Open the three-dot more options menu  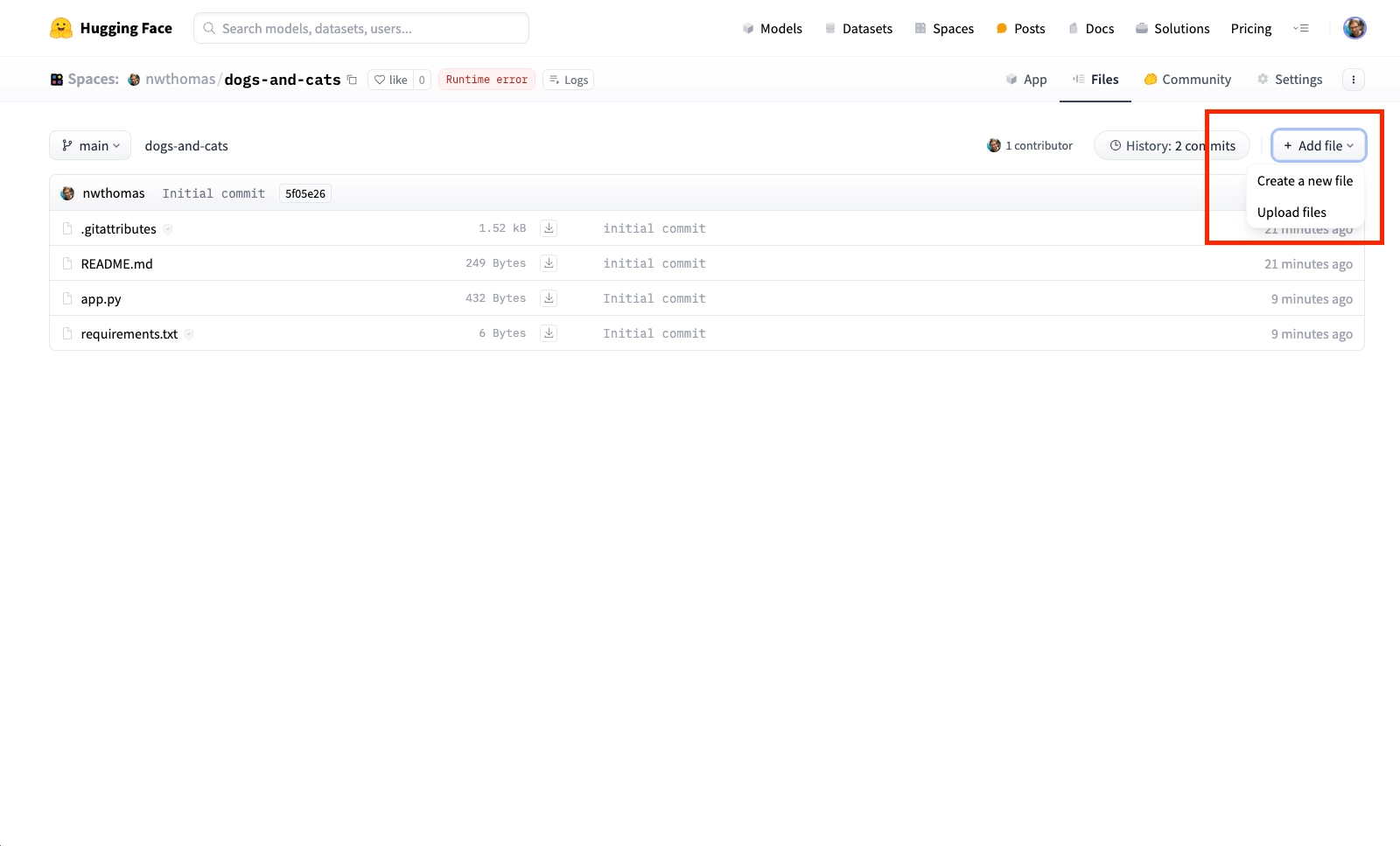click(x=1353, y=80)
